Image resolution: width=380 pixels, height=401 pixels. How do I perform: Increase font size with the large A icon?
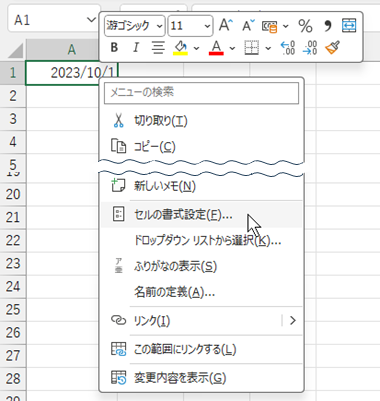tap(226, 25)
